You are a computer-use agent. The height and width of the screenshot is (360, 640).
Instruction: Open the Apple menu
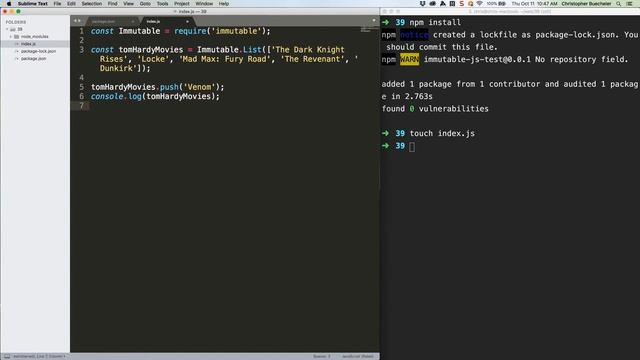pyautogui.click(x=9, y=3)
